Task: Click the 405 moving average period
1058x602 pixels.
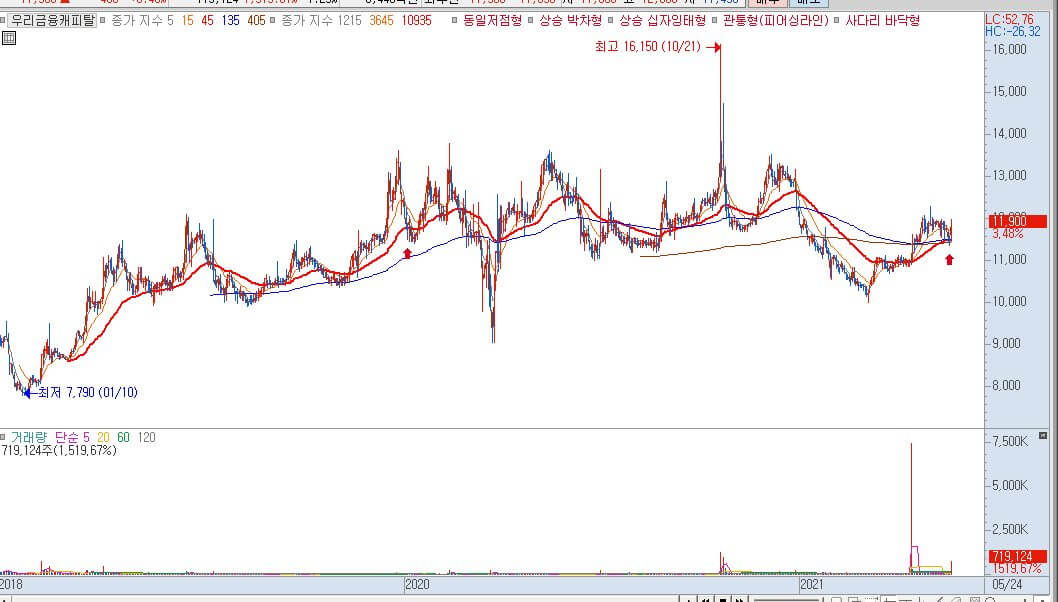Action: click(x=256, y=20)
